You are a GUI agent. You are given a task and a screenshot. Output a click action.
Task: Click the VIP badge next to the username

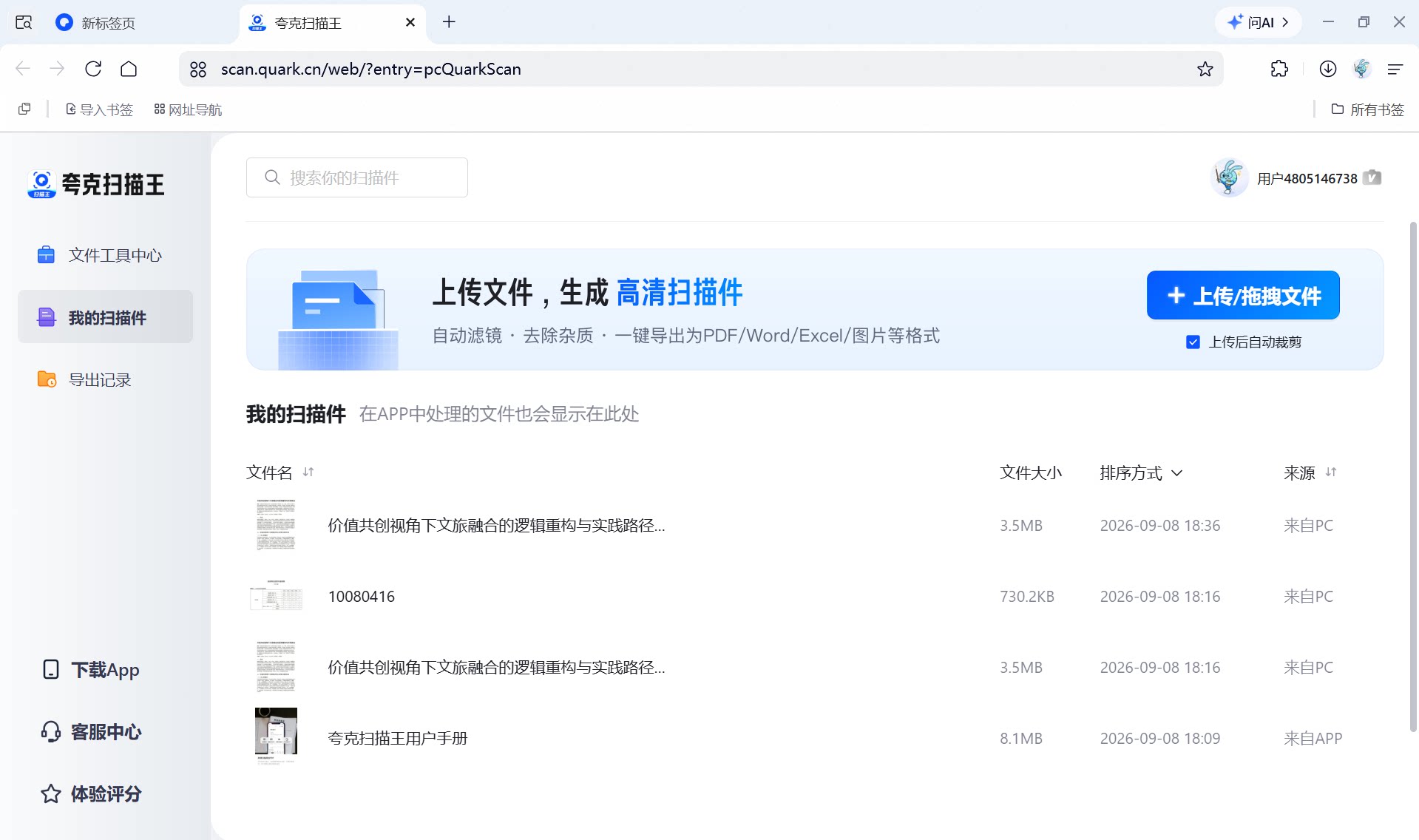1372,177
